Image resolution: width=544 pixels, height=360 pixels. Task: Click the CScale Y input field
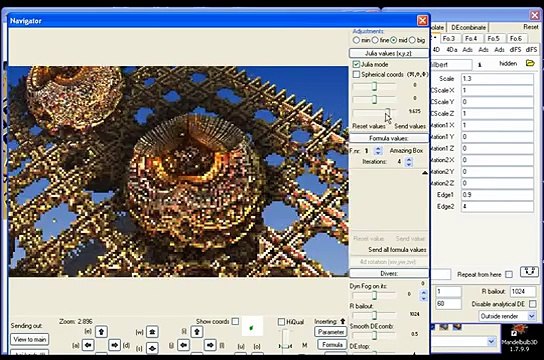pos(497,102)
